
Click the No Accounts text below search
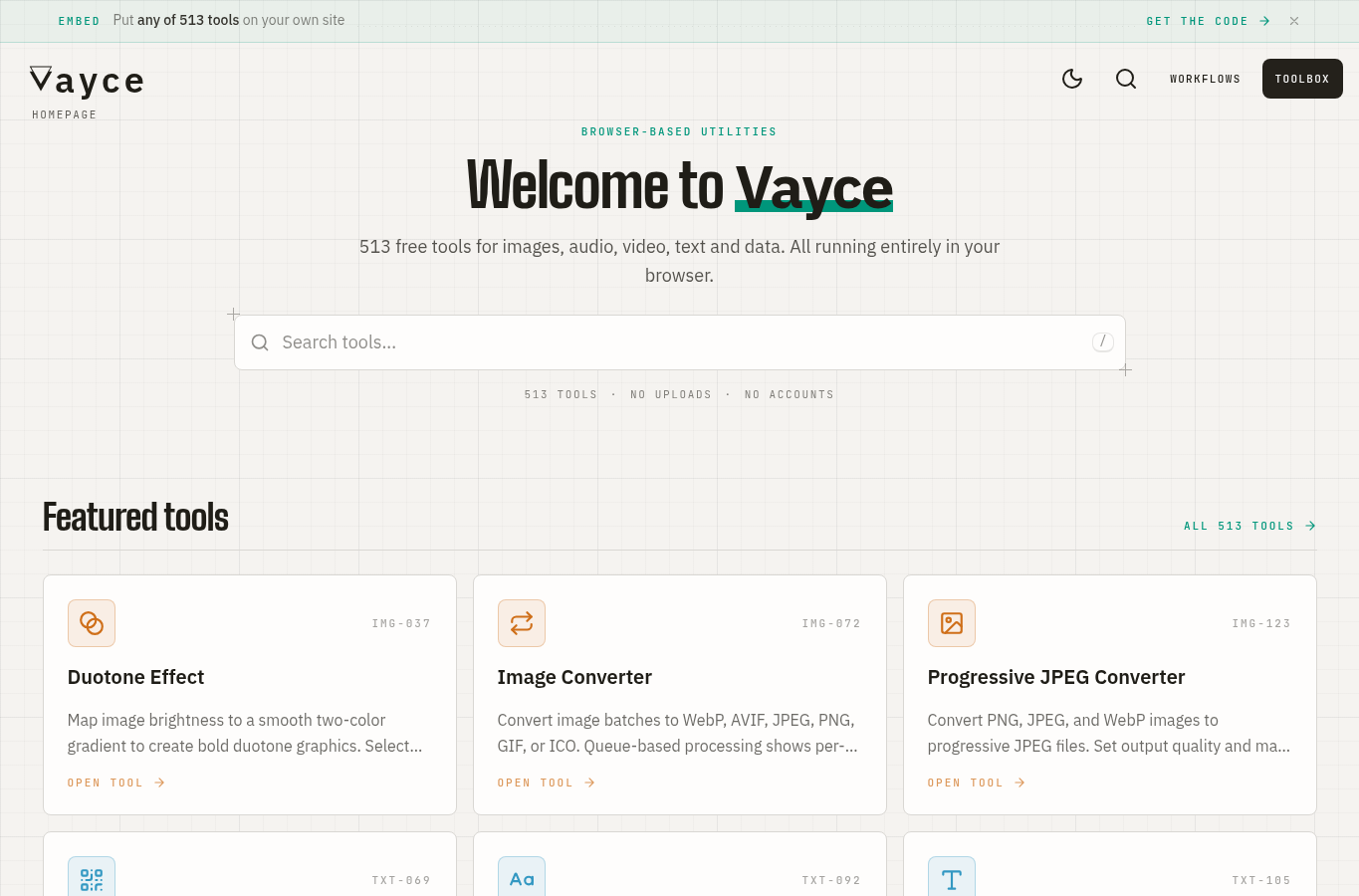(x=790, y=394)
